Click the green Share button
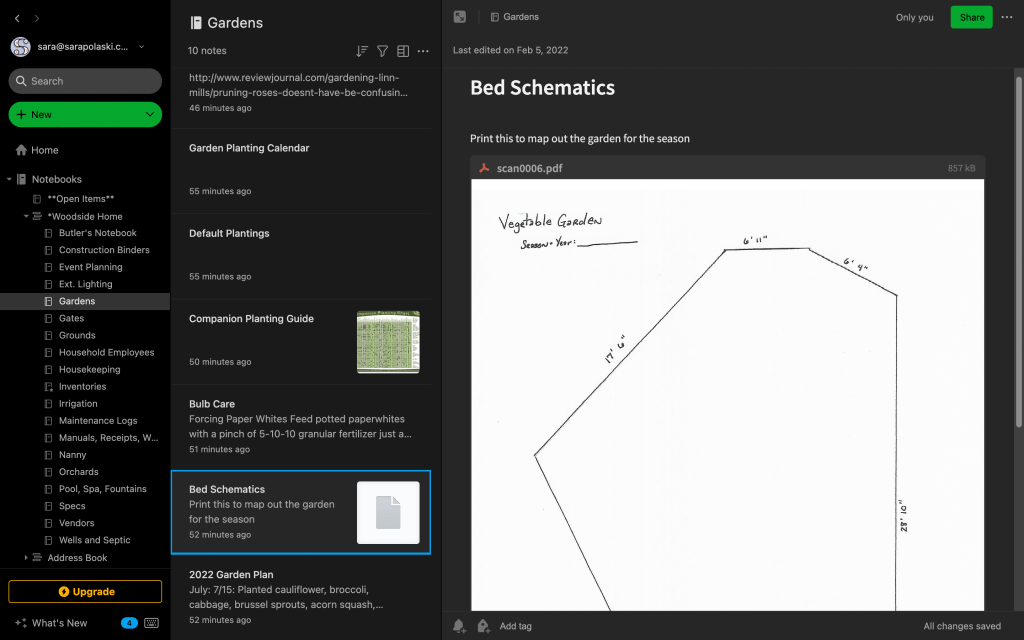Image resolution: width=1024 pixels, height=640 pixels. click(x=971, y=17)
